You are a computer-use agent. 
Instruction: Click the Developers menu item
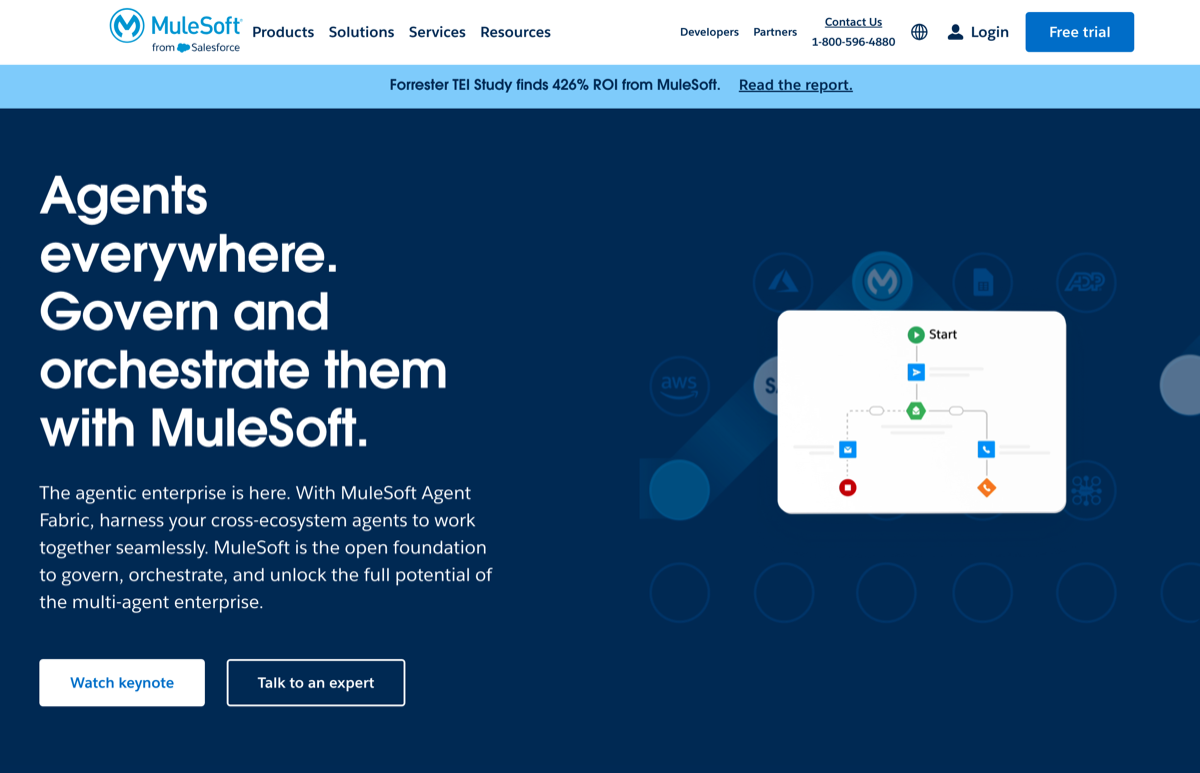[709, 32]
